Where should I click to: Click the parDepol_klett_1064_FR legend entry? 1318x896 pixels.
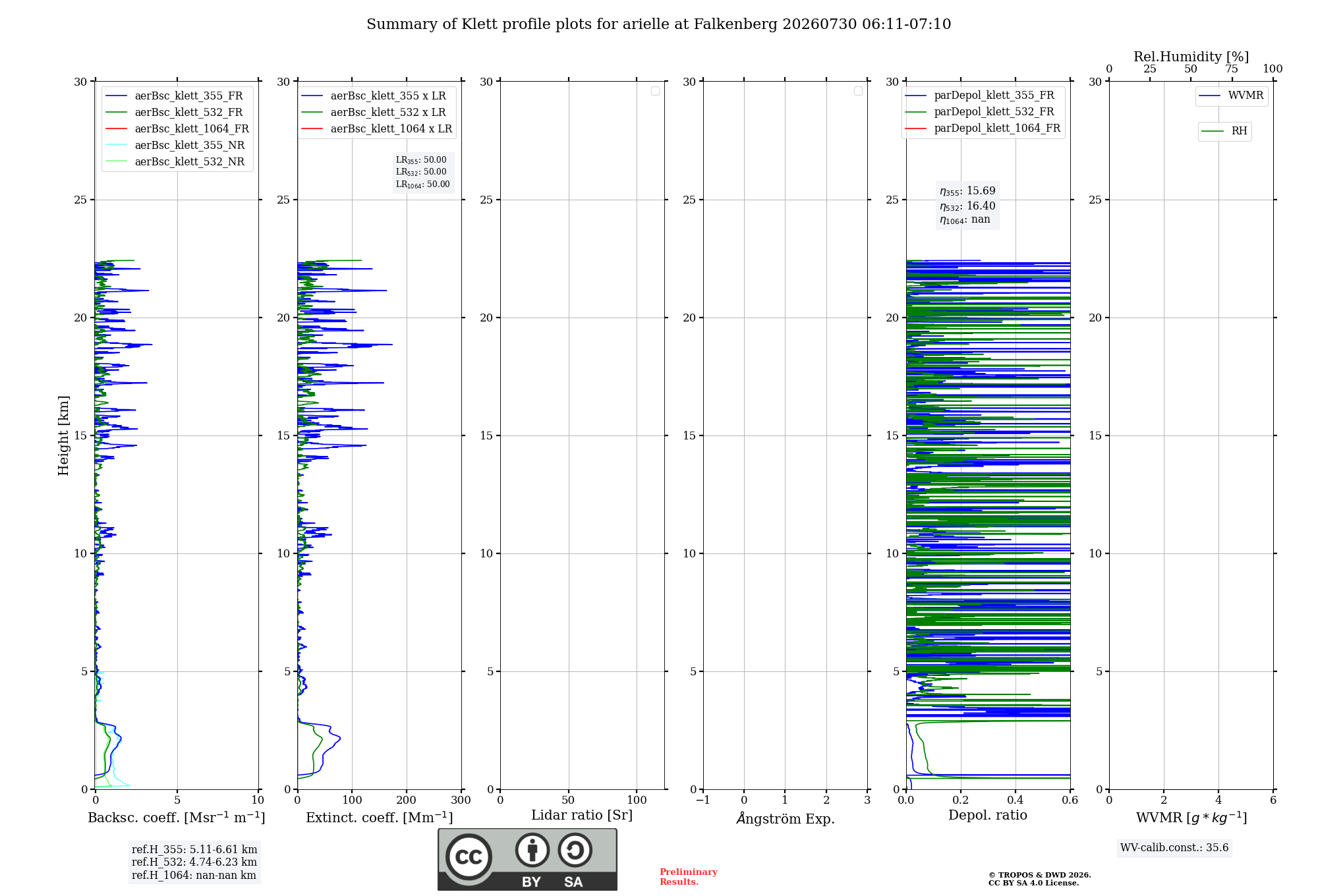pyautogui.click(x=983, y=128)
